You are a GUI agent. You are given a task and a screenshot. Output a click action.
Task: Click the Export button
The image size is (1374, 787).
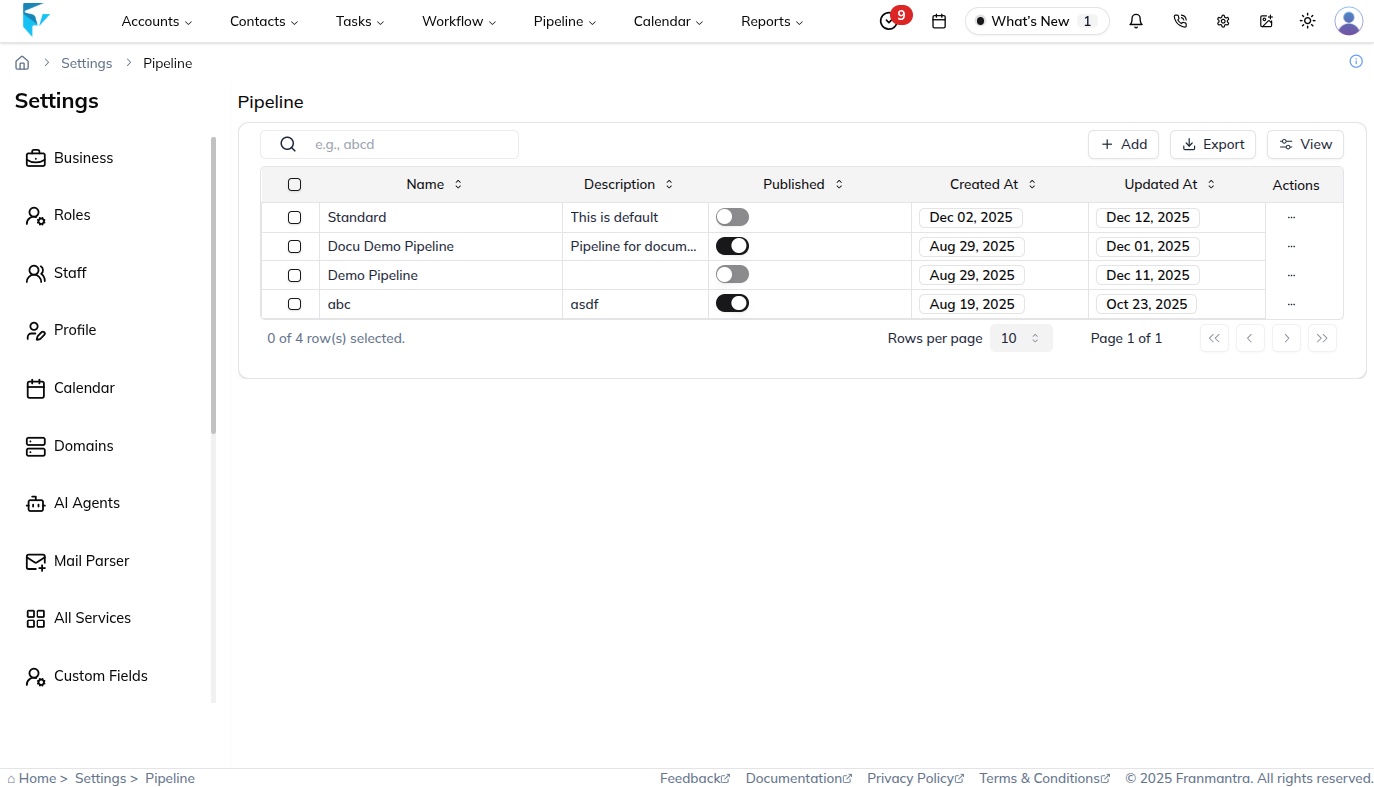pyautogui.click(x=1213, y=144)
